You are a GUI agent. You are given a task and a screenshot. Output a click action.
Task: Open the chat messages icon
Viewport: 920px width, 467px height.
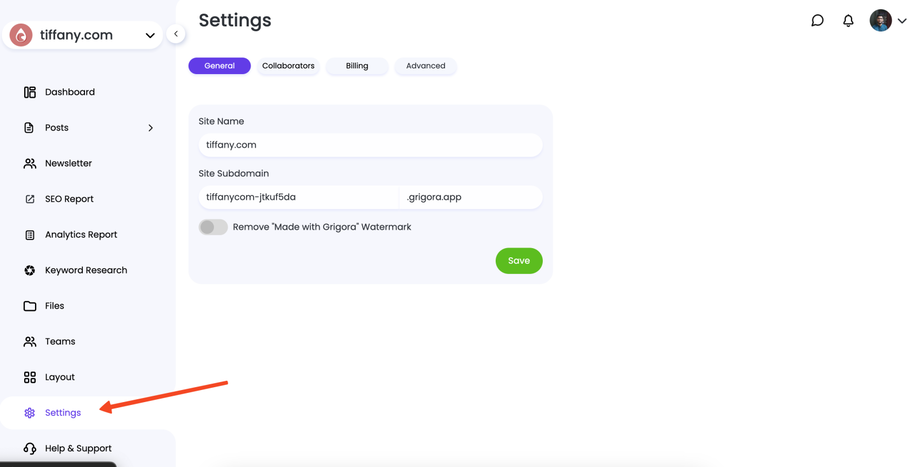click(817, 20)
